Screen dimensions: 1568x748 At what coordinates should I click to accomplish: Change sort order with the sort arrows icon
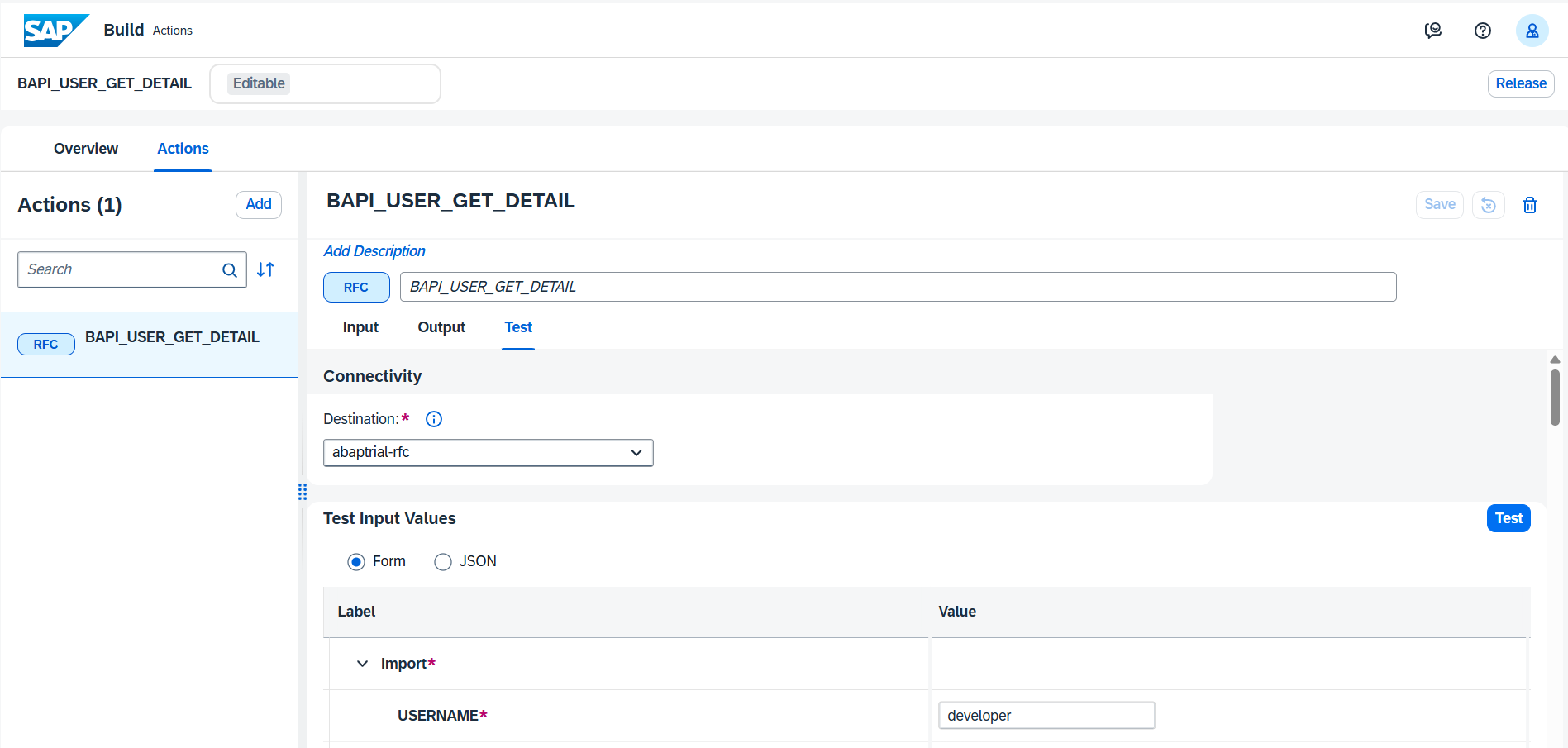(x=265, y=269)
